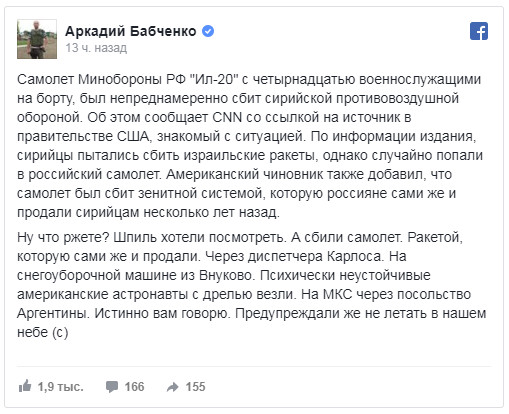The width and height of the screenshot is (509, 414).
Task: Open the 155 shares count
Action: coord(195,387)
